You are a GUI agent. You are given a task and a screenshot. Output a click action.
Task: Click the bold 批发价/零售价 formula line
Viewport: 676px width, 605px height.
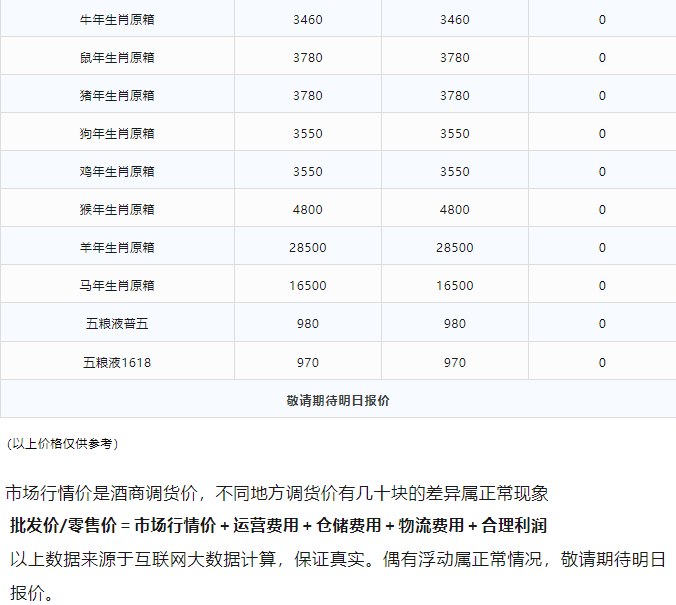pyautogui.click(x=279, y=526)
